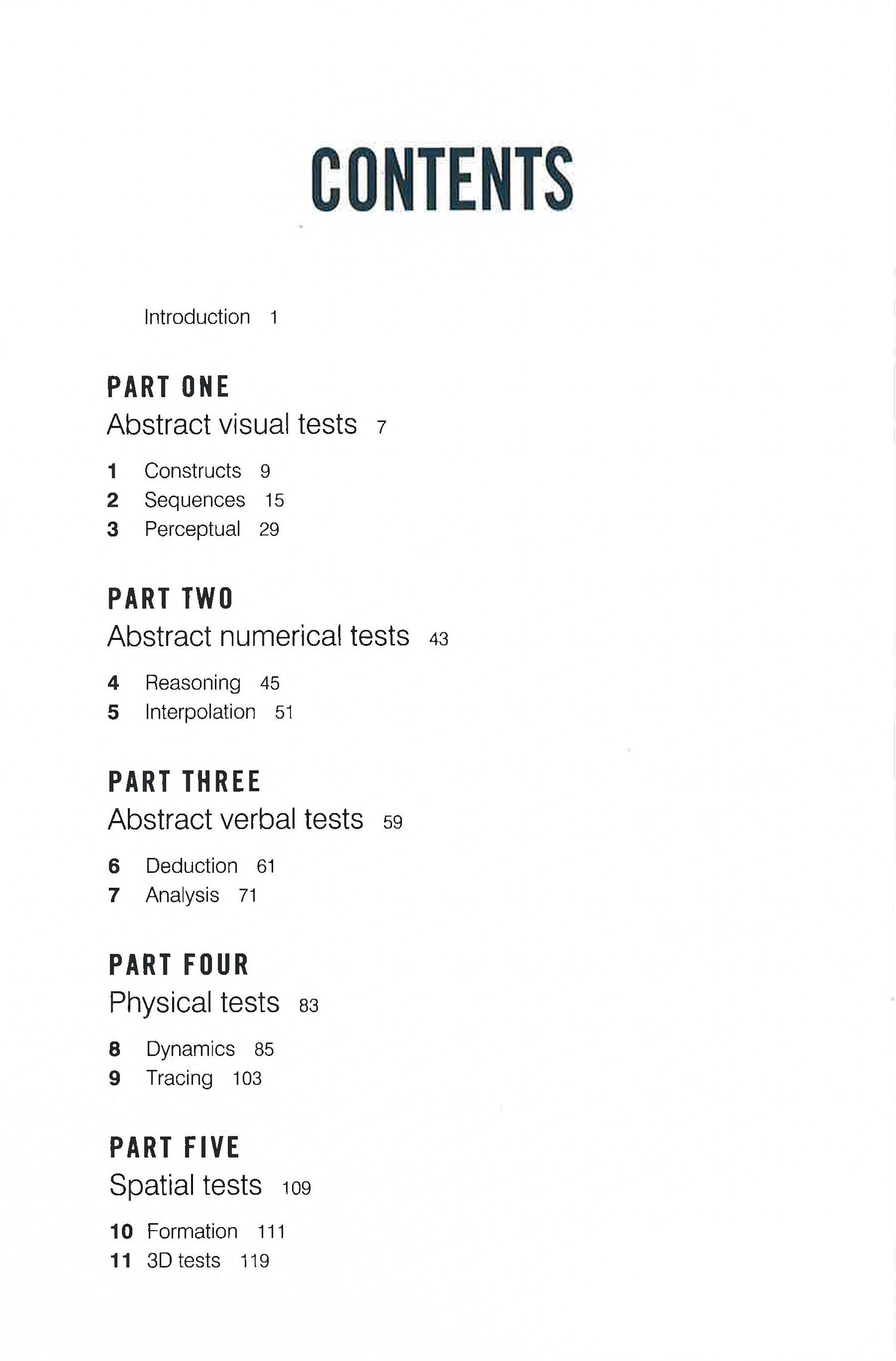Open the Introduction entry
This screenshot has height=1361, width=896.
pyautogui.click(x=197, y=317)
